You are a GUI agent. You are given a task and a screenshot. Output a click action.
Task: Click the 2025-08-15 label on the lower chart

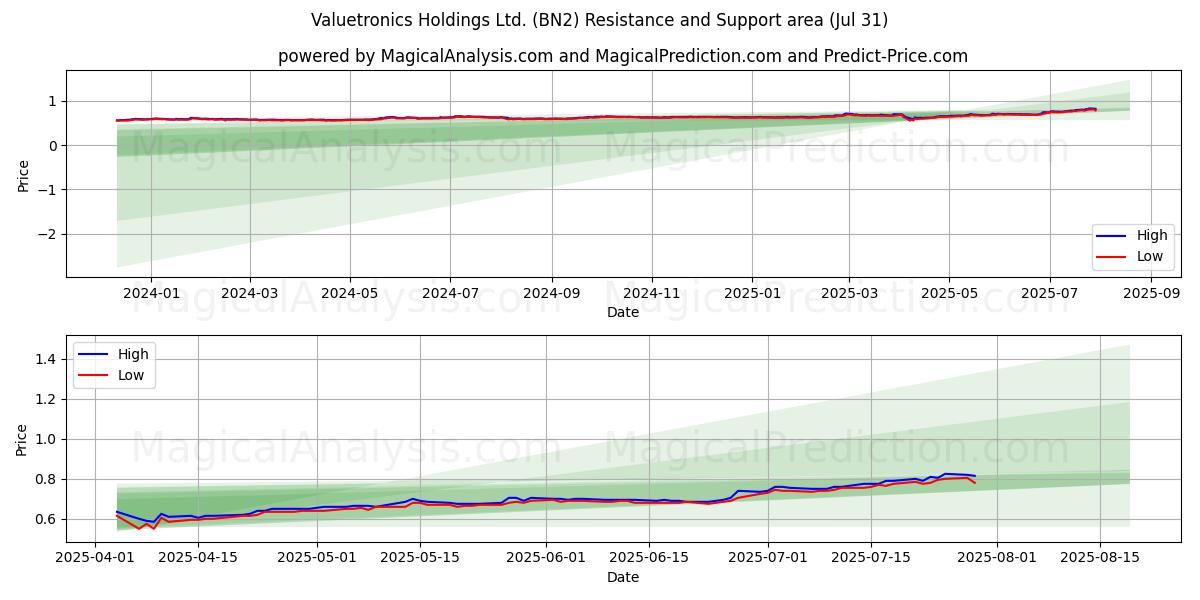1099,560
